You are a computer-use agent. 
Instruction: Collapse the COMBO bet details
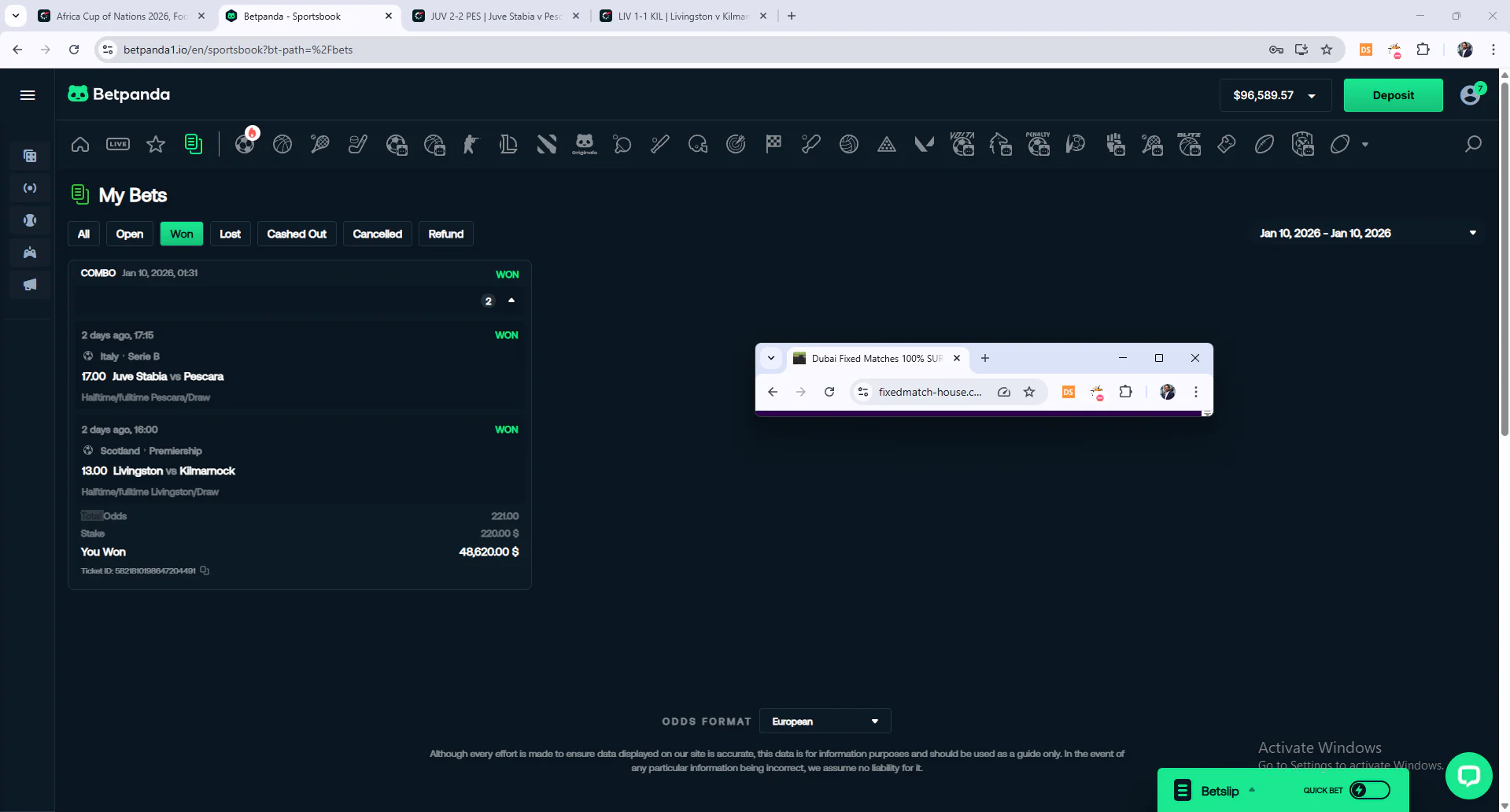point(511,301)
